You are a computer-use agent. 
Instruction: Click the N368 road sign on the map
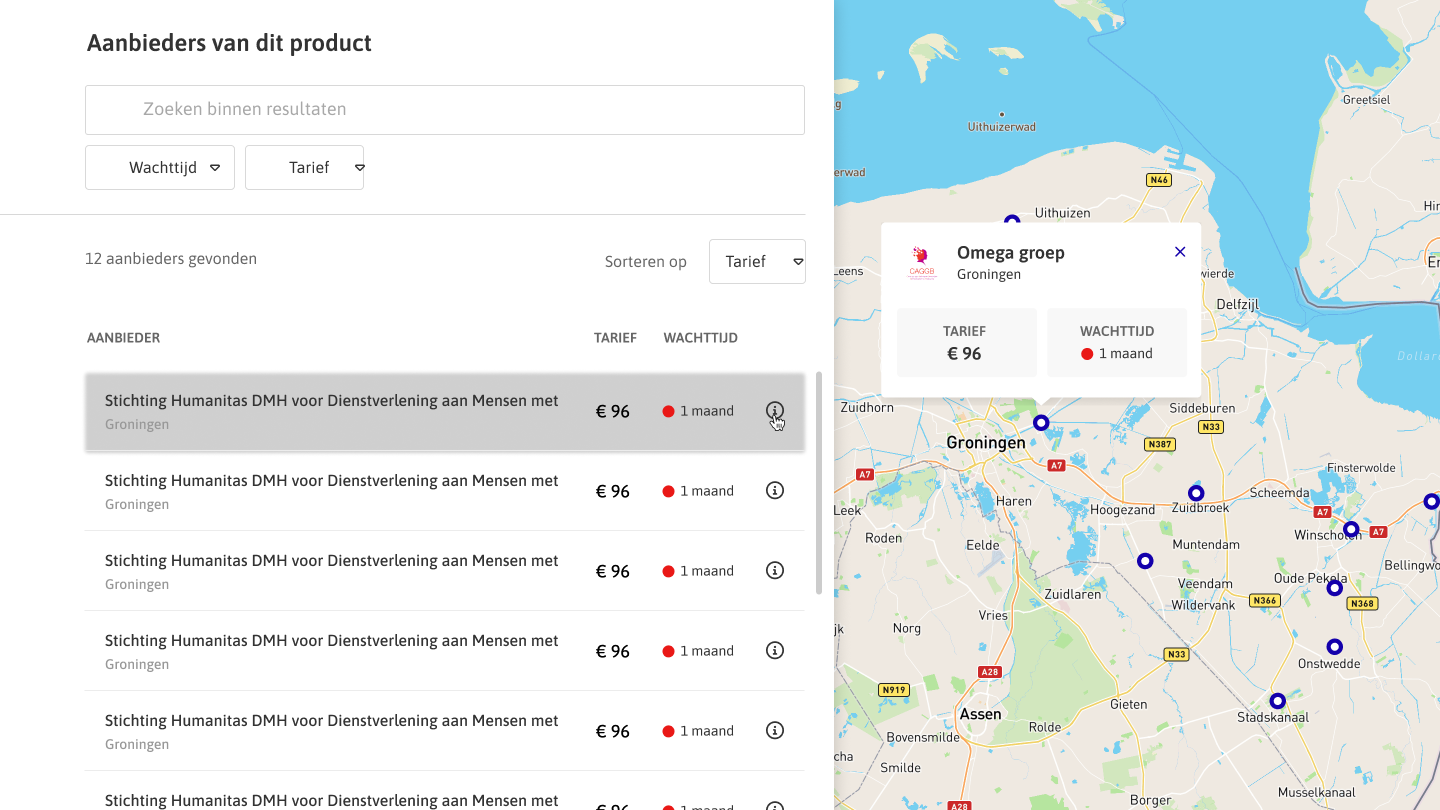coord(1362,603)
